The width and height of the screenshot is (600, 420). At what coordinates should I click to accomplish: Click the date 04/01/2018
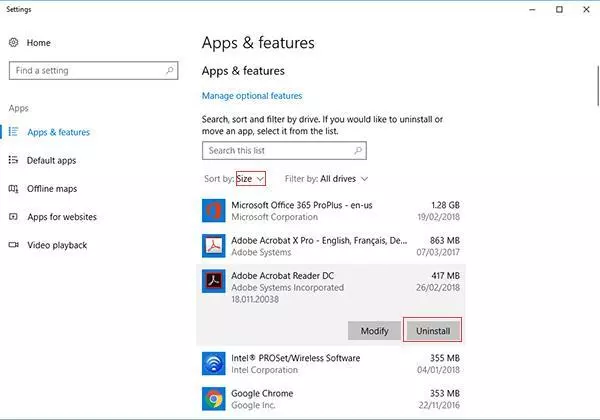pos(439,370)
